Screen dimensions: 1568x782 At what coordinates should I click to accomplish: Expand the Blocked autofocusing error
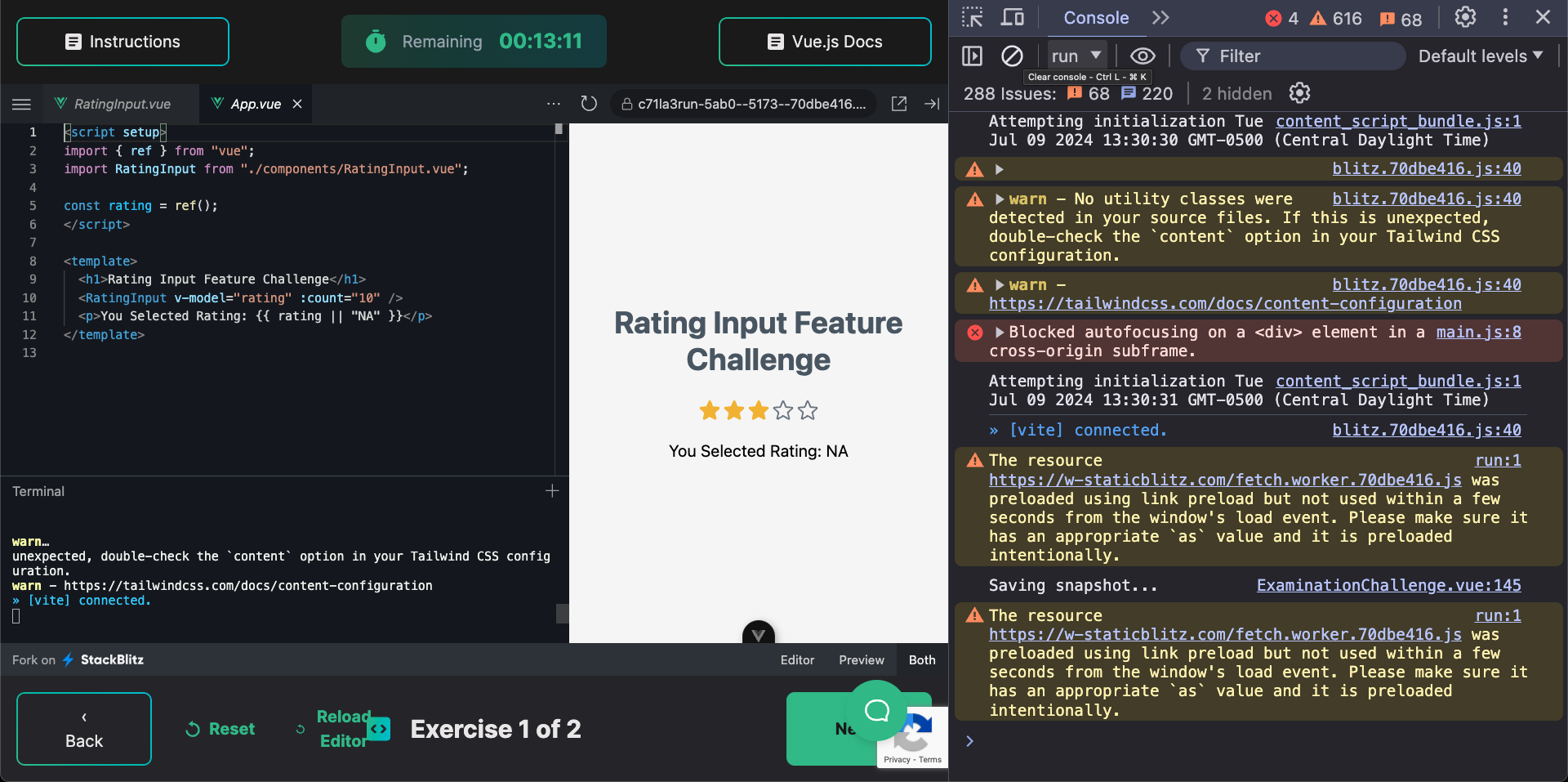pos(999,333)
